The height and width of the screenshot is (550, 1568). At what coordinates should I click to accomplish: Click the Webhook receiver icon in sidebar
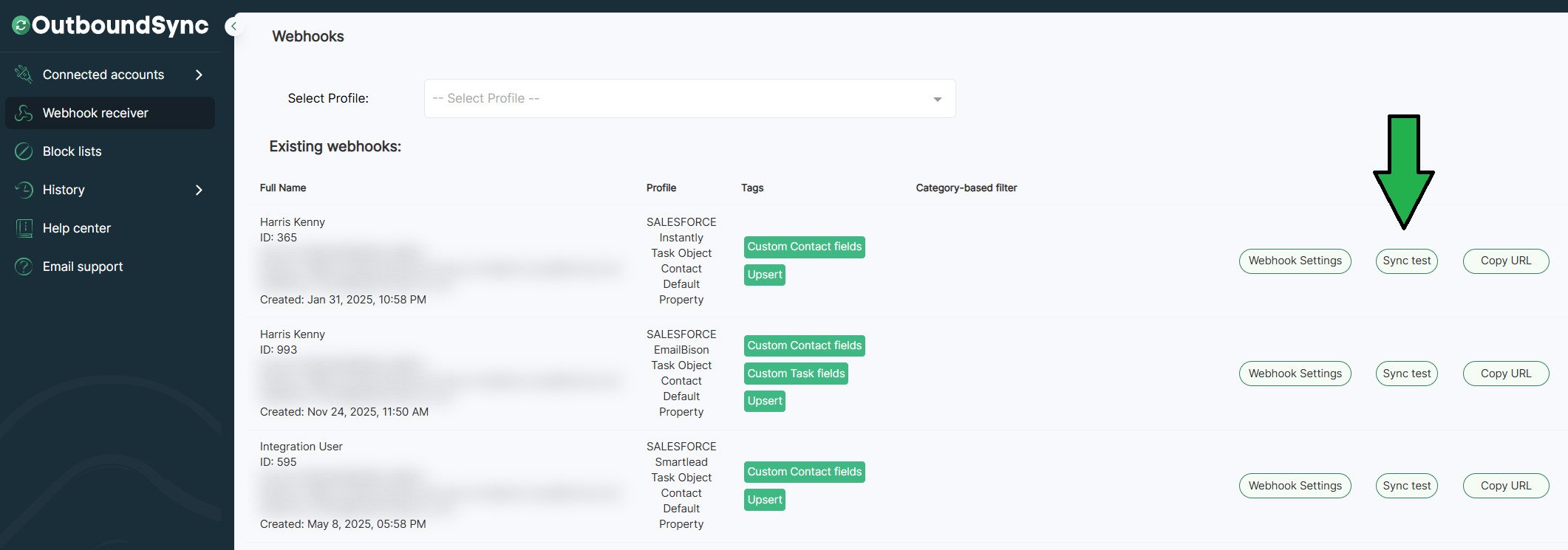pyautogui.click(x=24, y=113)
